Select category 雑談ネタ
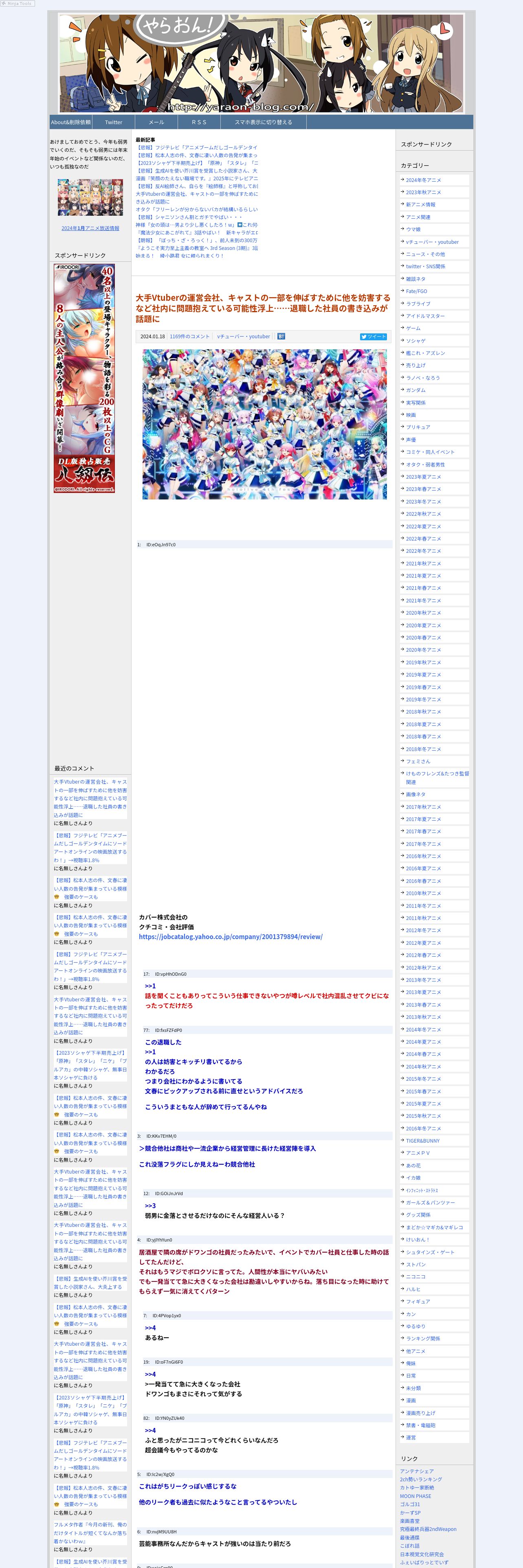Viewport: 523px width, 1568px height. (416, 279)
